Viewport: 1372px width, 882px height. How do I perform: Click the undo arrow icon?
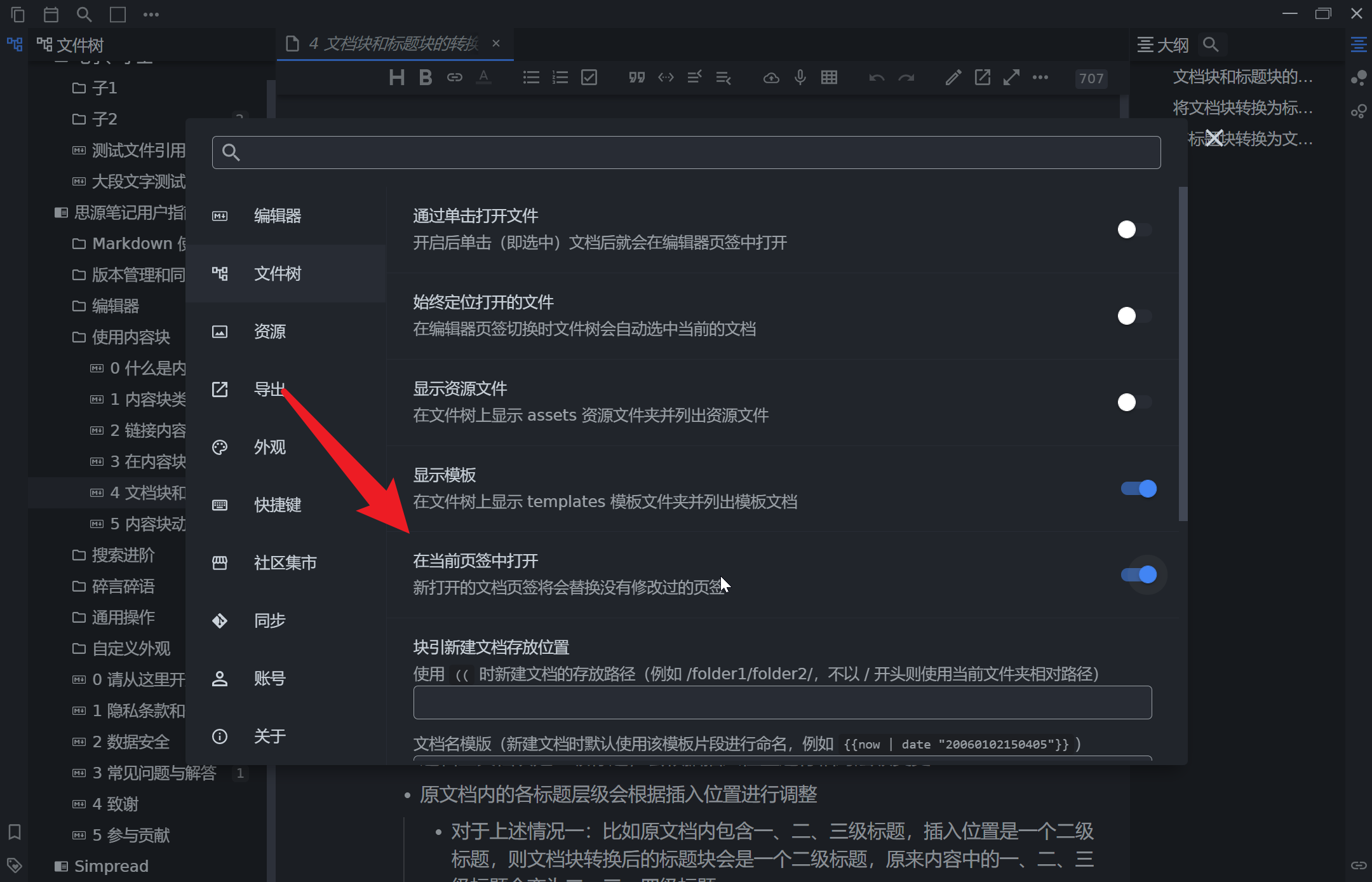click(877, 78)
